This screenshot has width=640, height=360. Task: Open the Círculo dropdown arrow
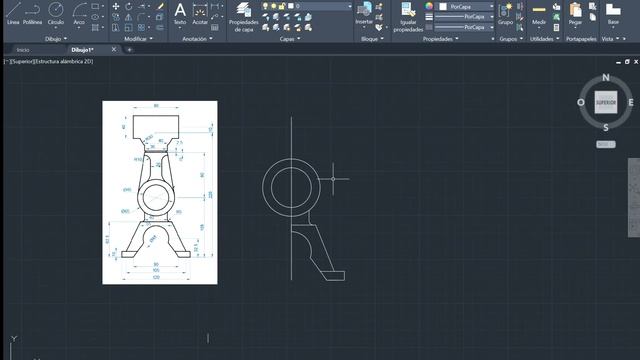coord(56,28)
